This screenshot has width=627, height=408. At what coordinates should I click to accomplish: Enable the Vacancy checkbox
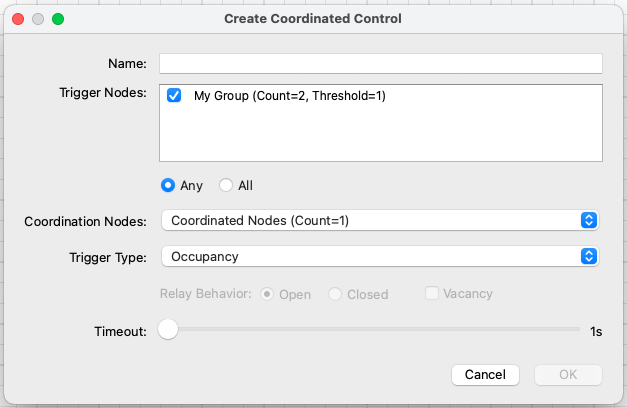pos(432,293)
